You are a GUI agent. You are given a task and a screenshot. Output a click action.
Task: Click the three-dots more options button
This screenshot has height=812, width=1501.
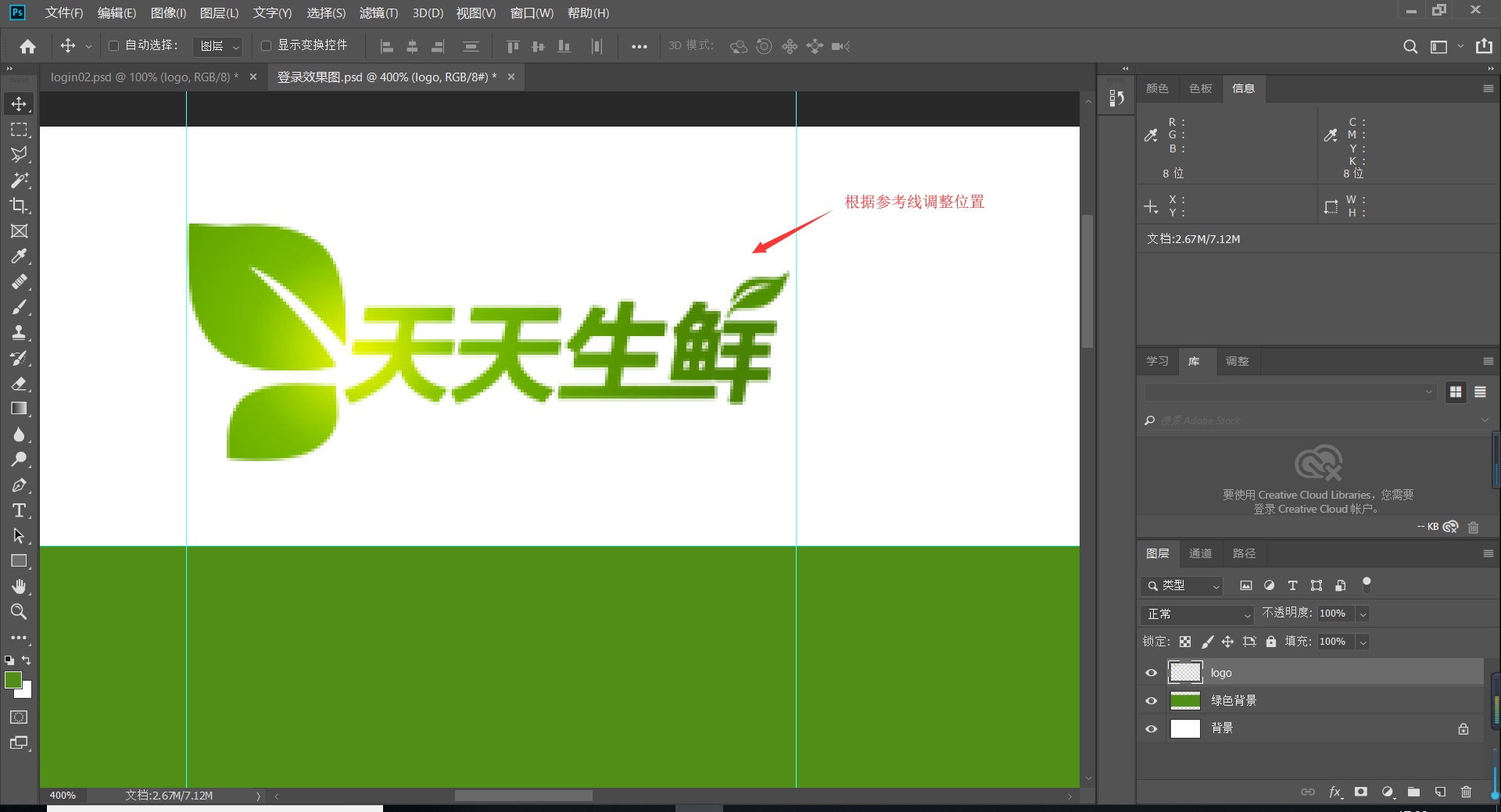pyautogui.click(x=639, y=46)
